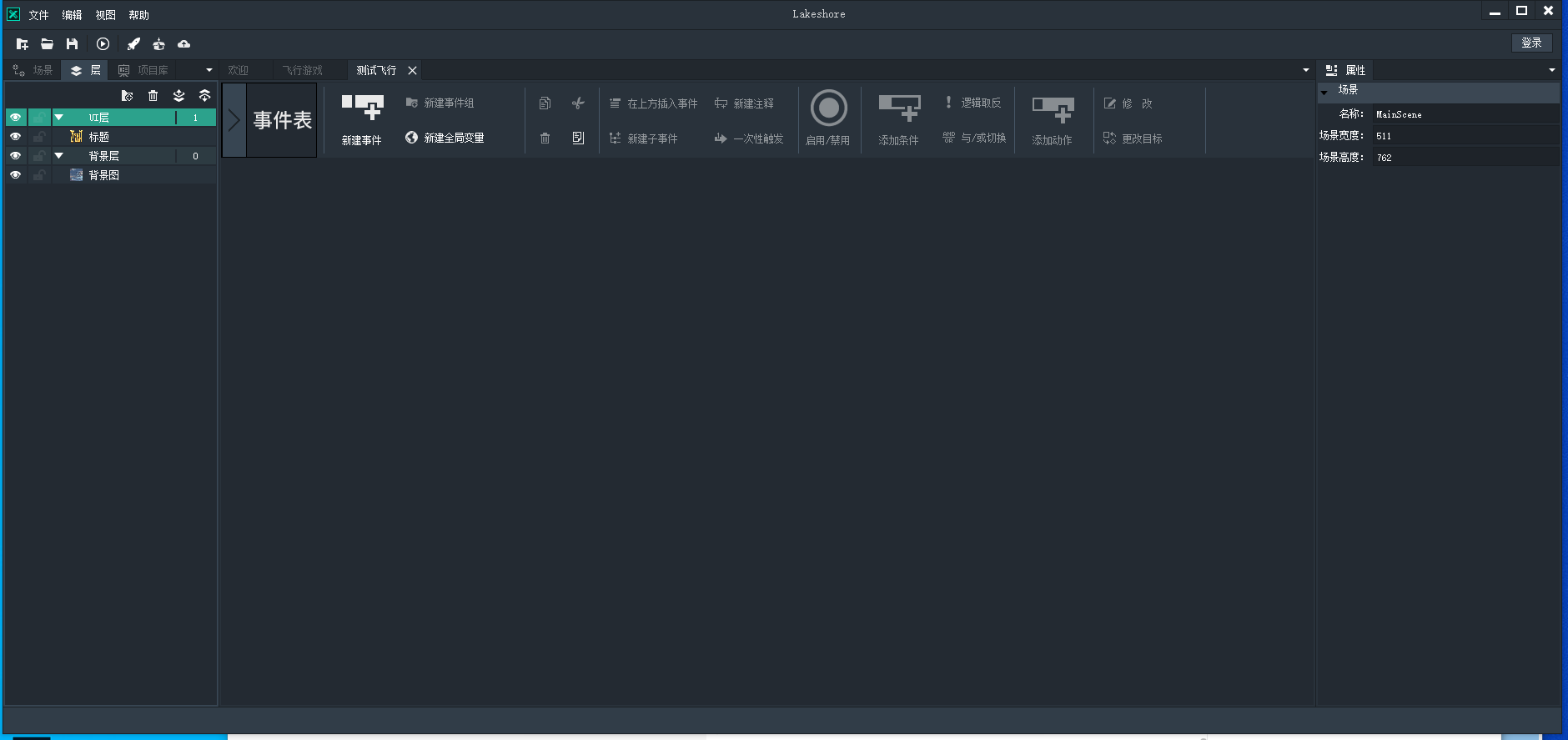Click 更改目标
Image resolution: width=1568 pixels, height=740 pixels.
tap(1133, 138)
